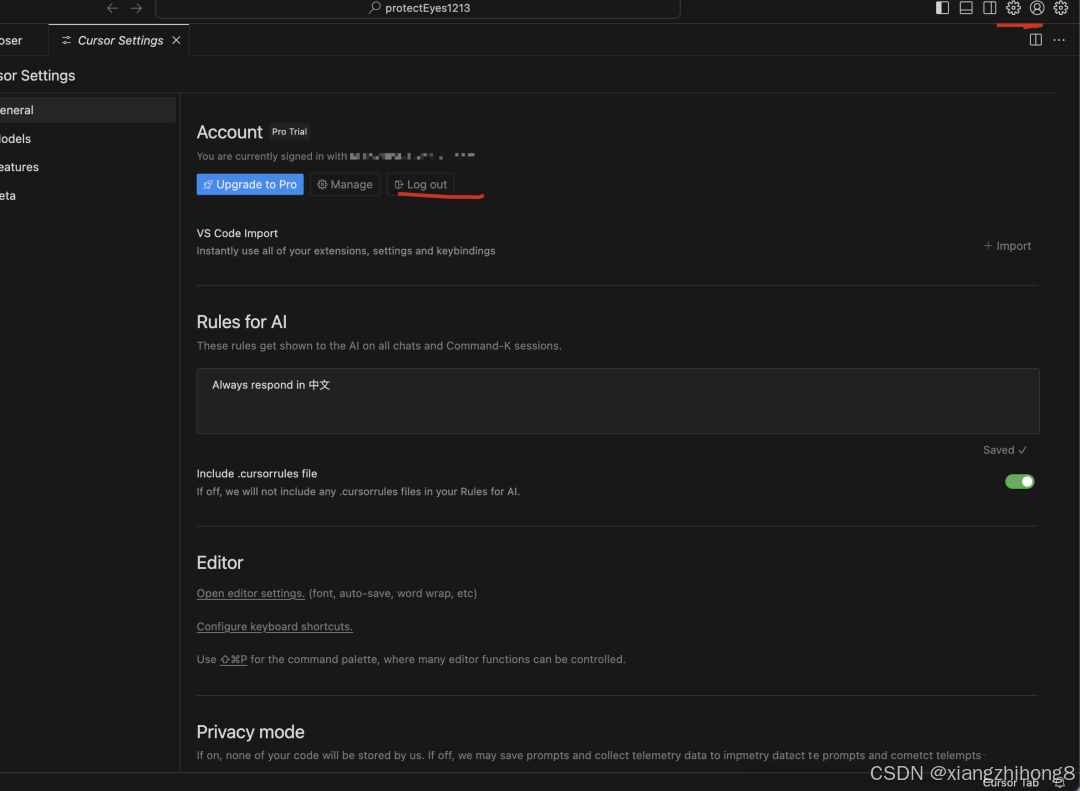This screenshot has width=1080, height=791.
Task: Click the rightmost gear icon in title bar
Action: coord(1061,8)
